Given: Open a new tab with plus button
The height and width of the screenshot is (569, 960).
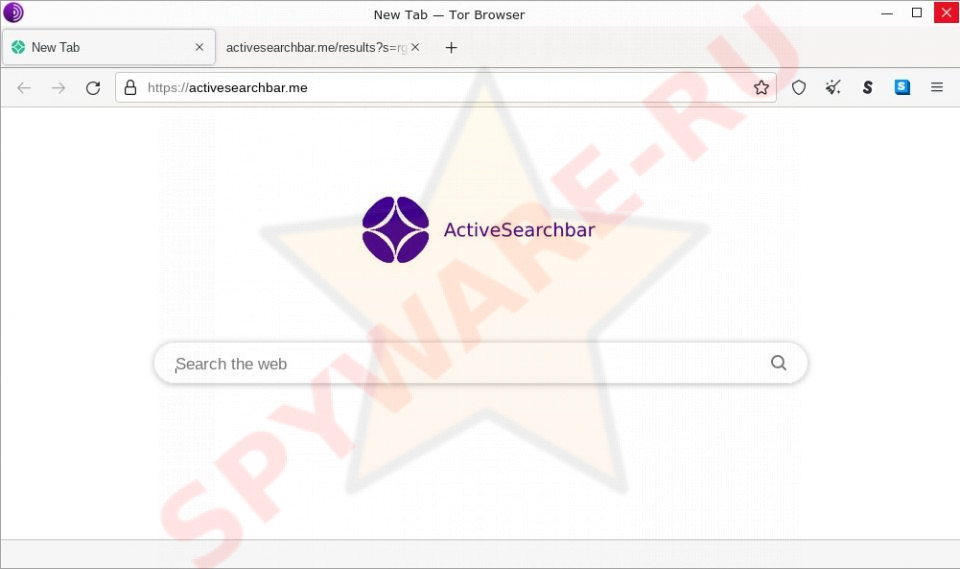Looking at the screenshot, I should coord(451,47).
